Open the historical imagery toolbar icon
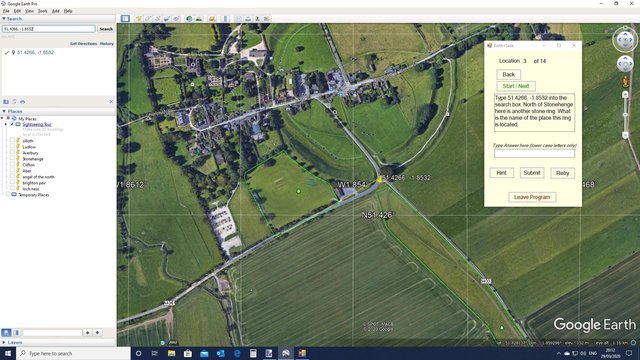This screenshot has width=640, height=360. [x=189, y=19]
